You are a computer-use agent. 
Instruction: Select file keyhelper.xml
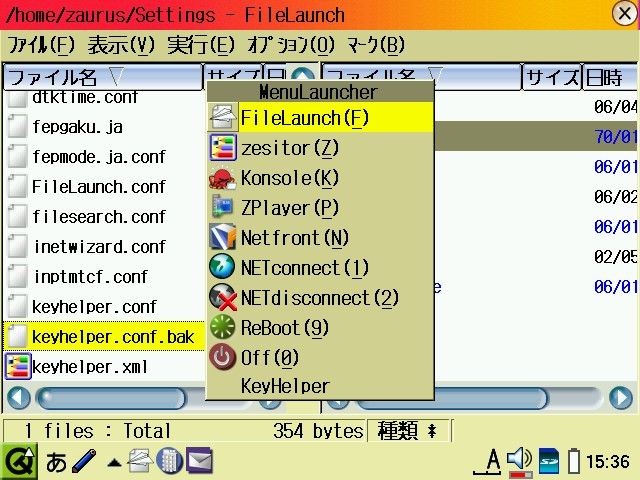[x=90, y=367]
